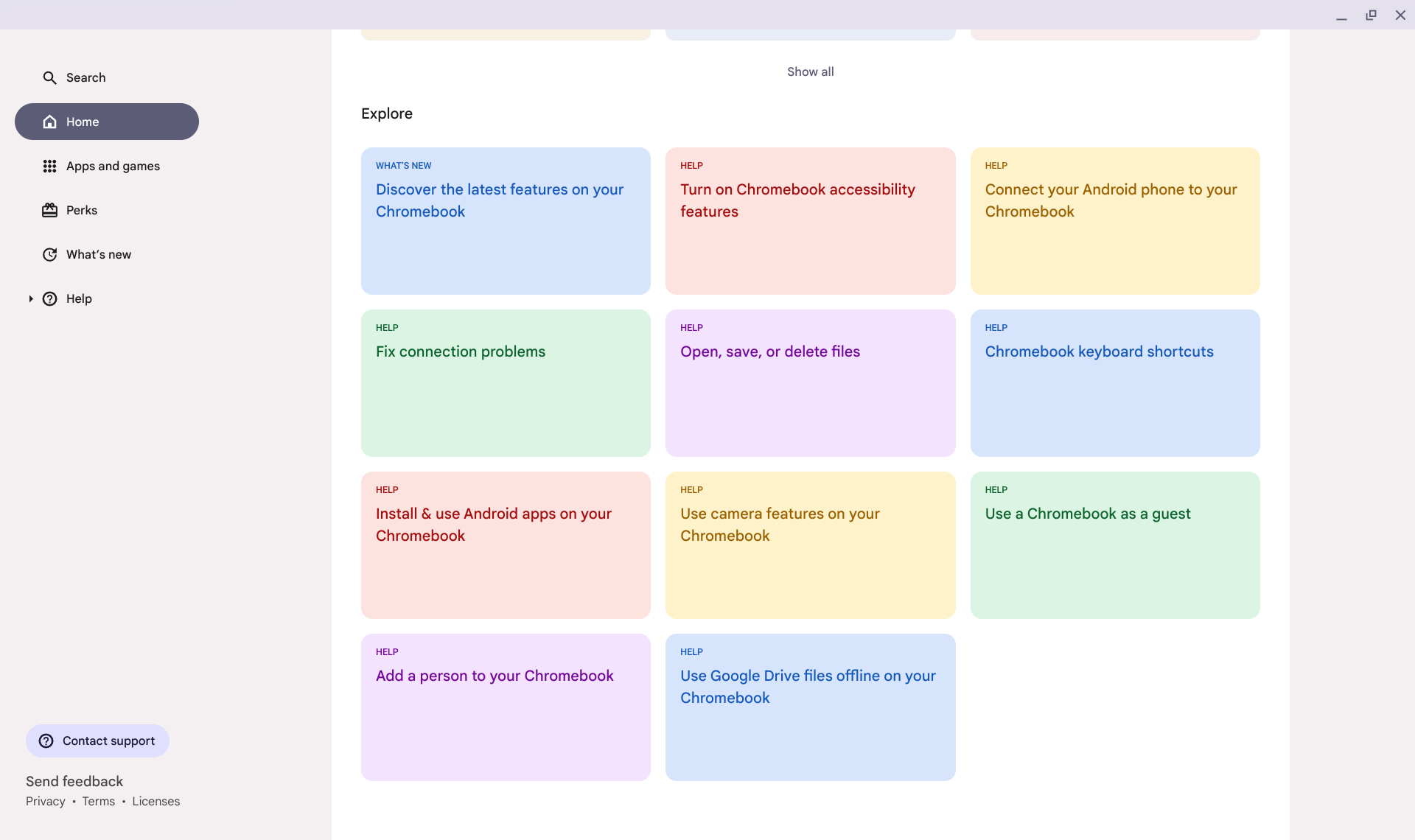
Task: Open Use a Chromebook as a guest card
Action: 1114,545
